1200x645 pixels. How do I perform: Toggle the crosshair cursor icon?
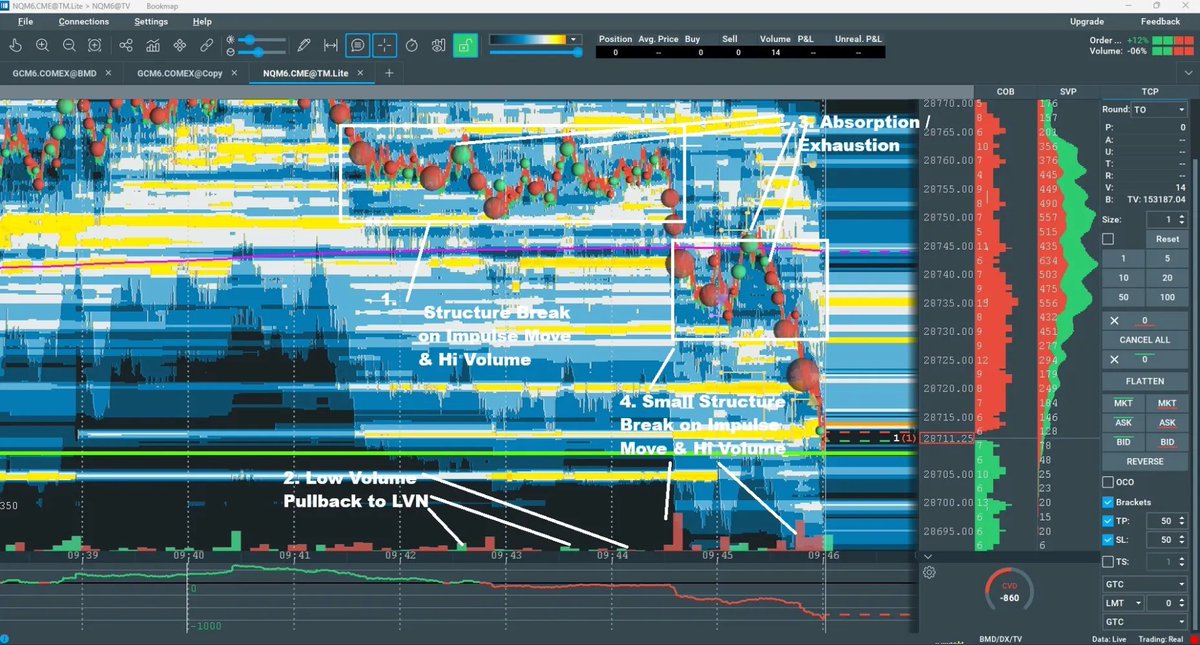click(x=385, y=45)
